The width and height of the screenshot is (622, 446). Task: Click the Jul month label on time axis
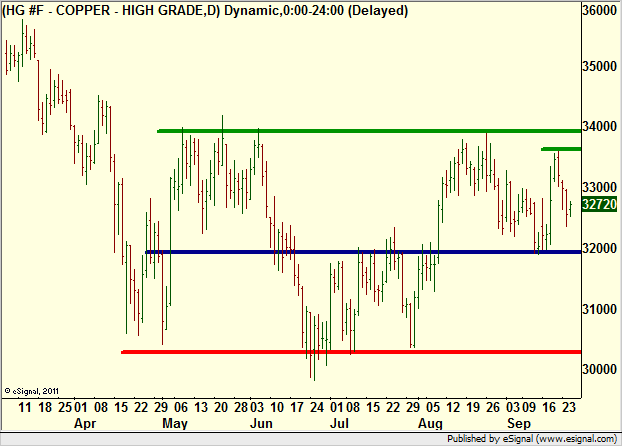click(340, 424)
